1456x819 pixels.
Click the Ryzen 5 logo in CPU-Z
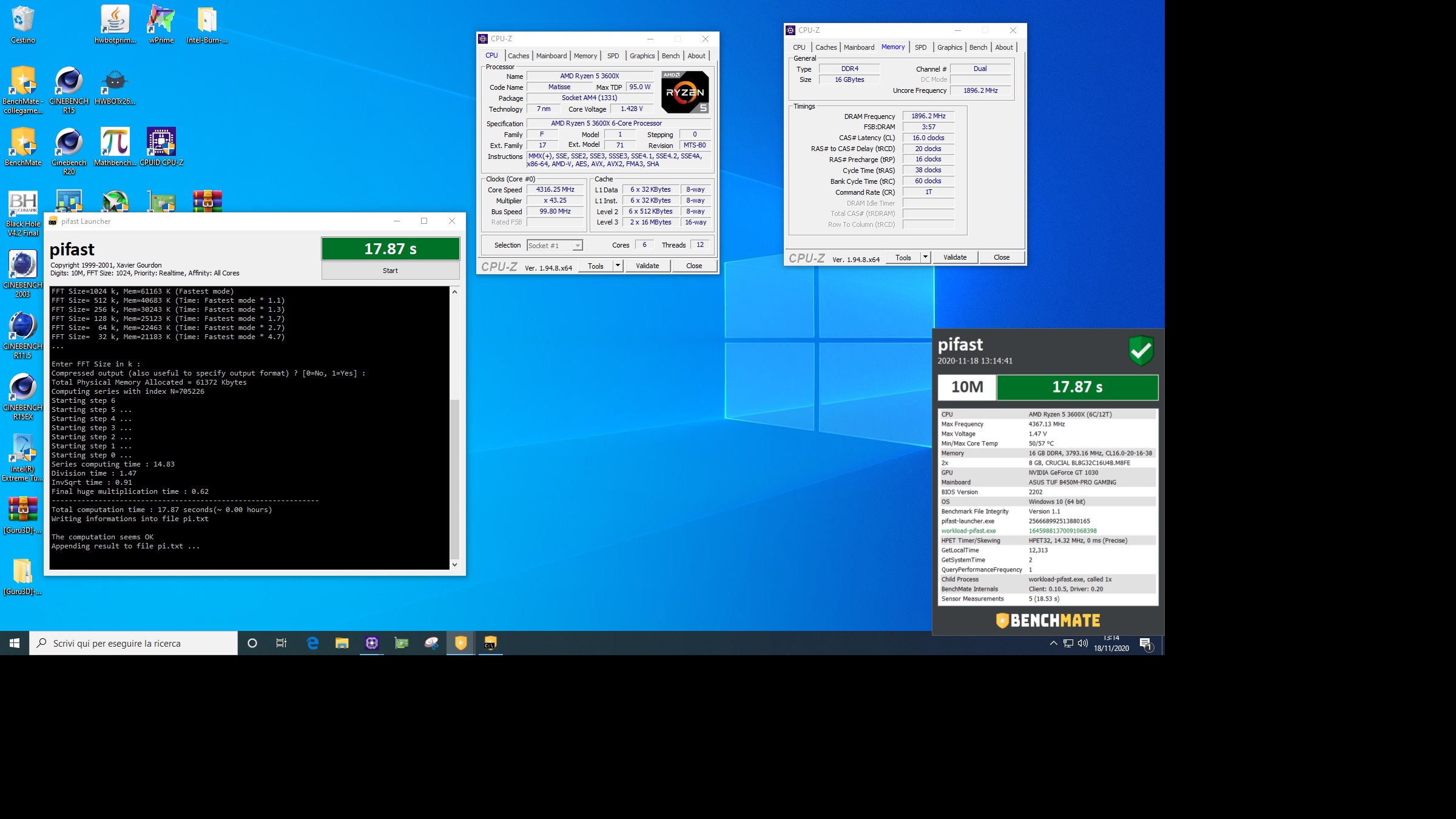(x=685, y=92)
